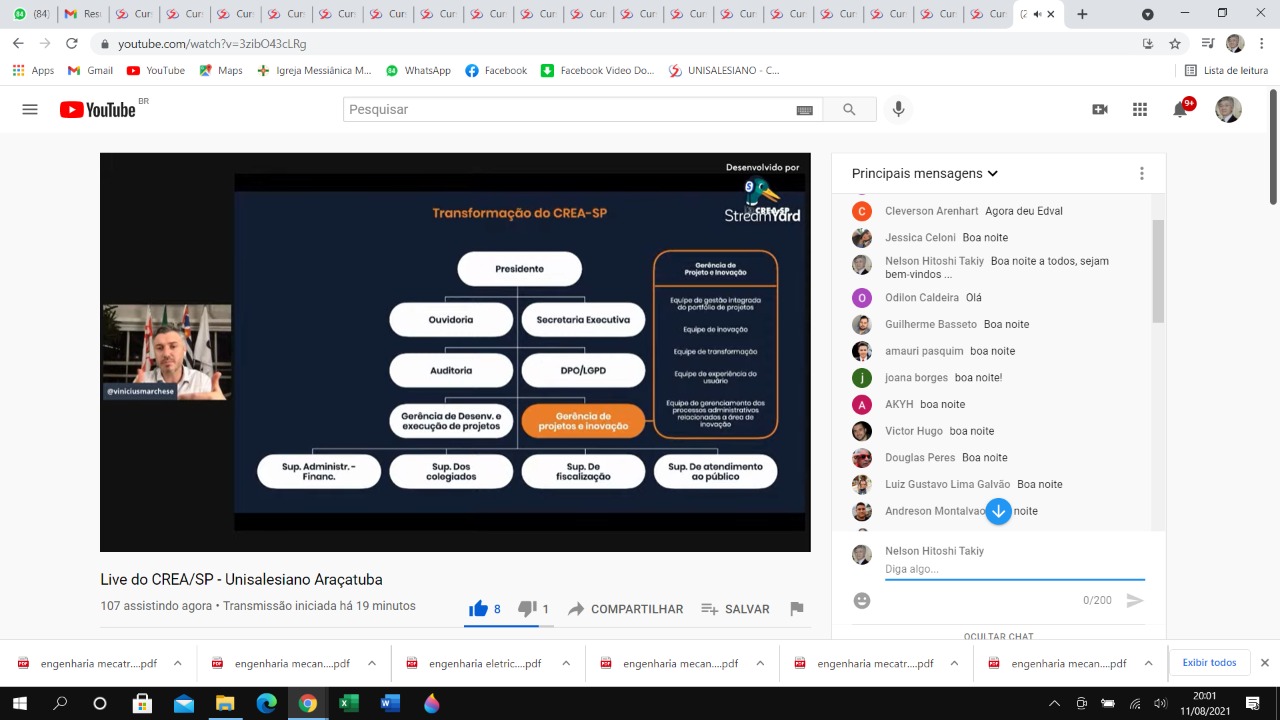Open the Create video camera icon
Viewport: 1280px width, 720px height.
[1100, 110]
